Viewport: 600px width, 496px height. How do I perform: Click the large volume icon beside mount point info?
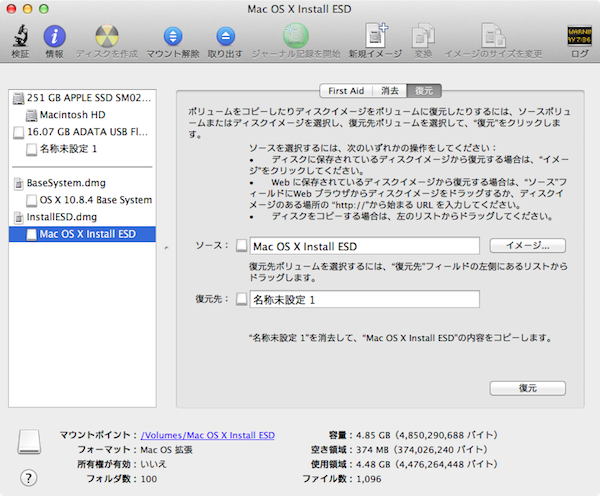point(29,441)
